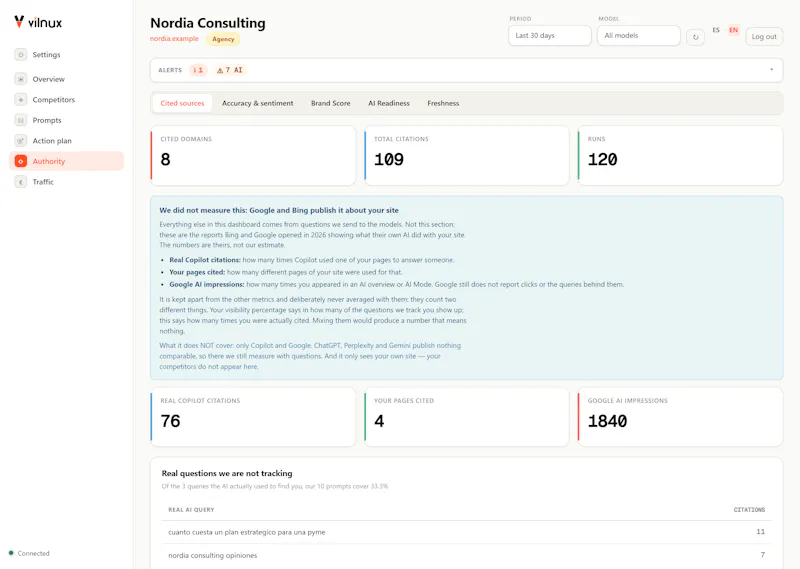Click the Real AI Query column header
Image resolution: width=800 pixels, height=569 pixels.
pyautogui.click(x=191, y=510)
